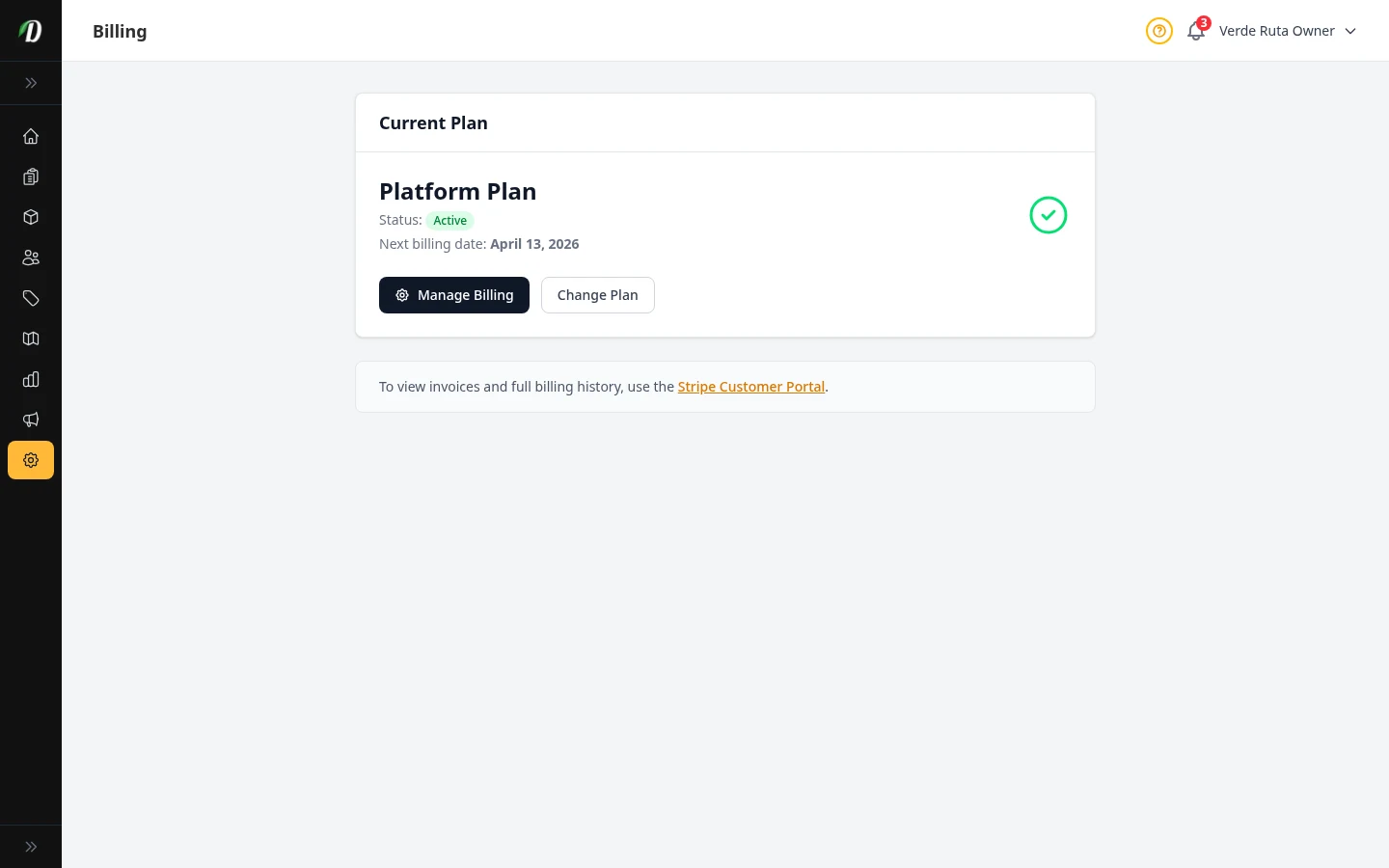Open the box/package icon in sidebar
Viewport: 1389px width, 868px height.
pos(31,217)
